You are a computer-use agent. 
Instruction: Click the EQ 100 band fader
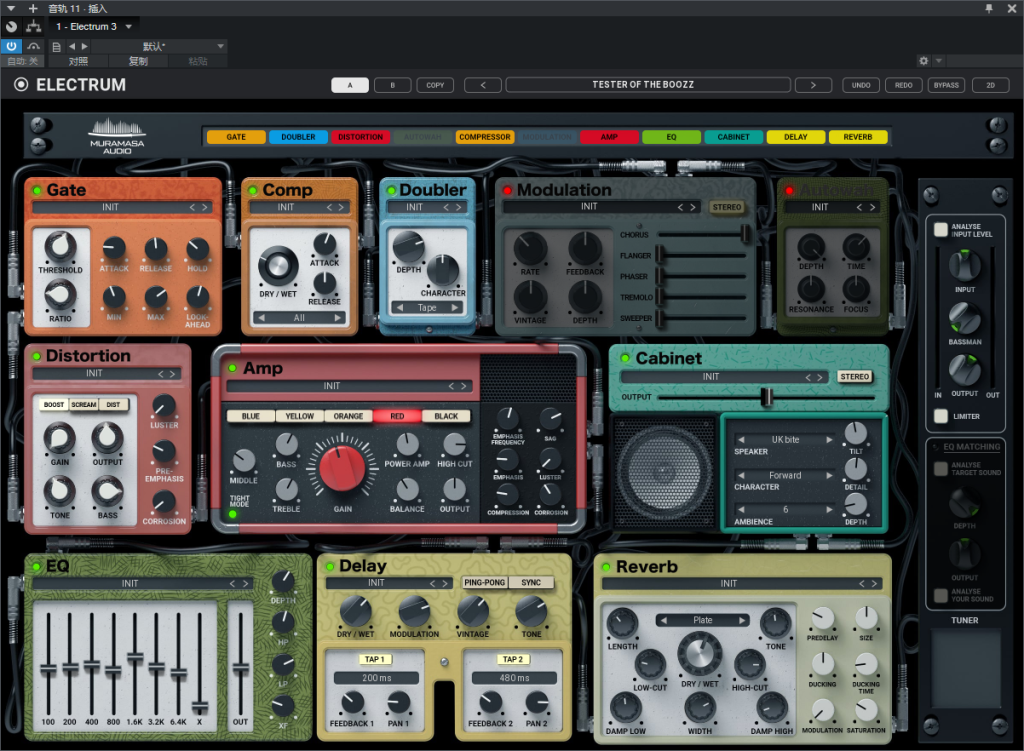(x=48, y=669)
